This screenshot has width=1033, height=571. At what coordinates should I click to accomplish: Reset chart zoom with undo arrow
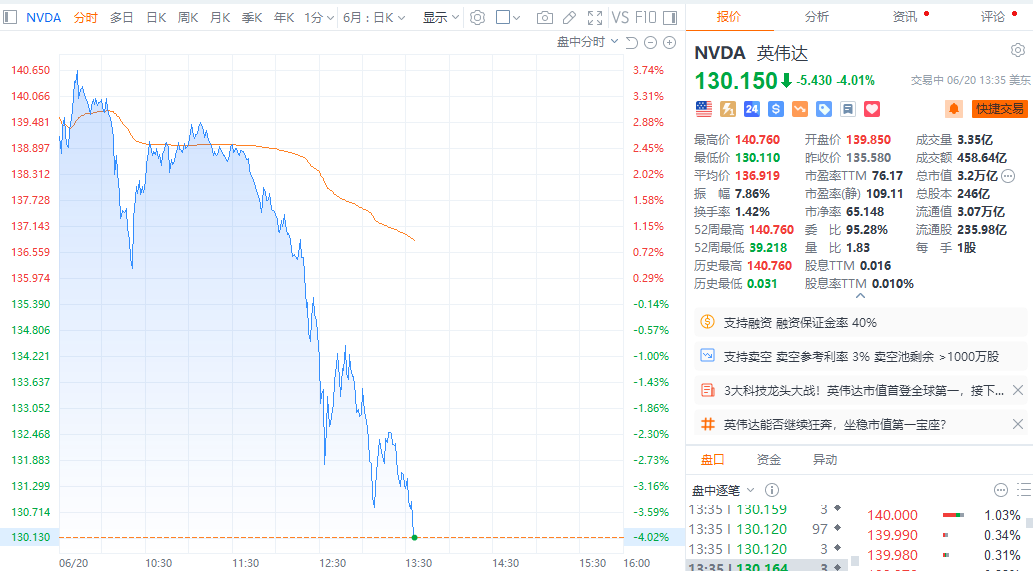pos(631,43)
